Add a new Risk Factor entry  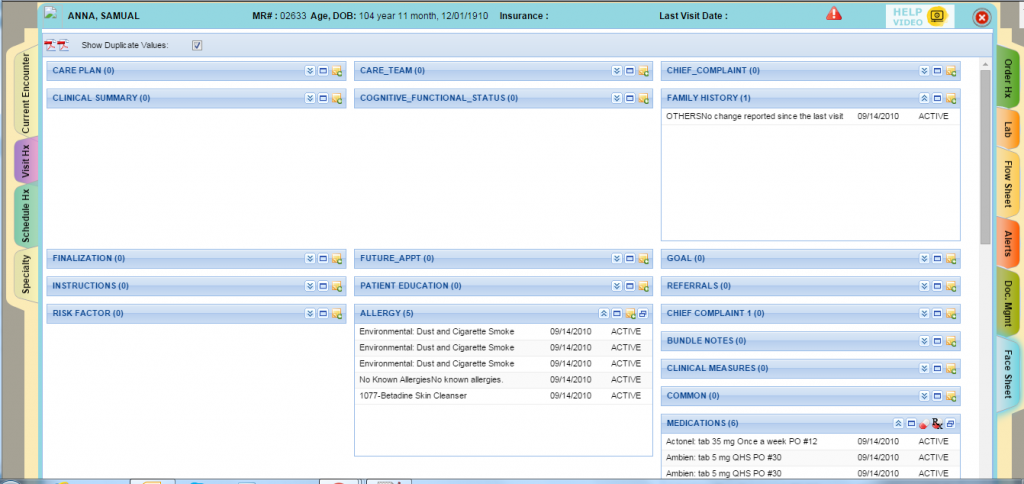tap(336, 314)
